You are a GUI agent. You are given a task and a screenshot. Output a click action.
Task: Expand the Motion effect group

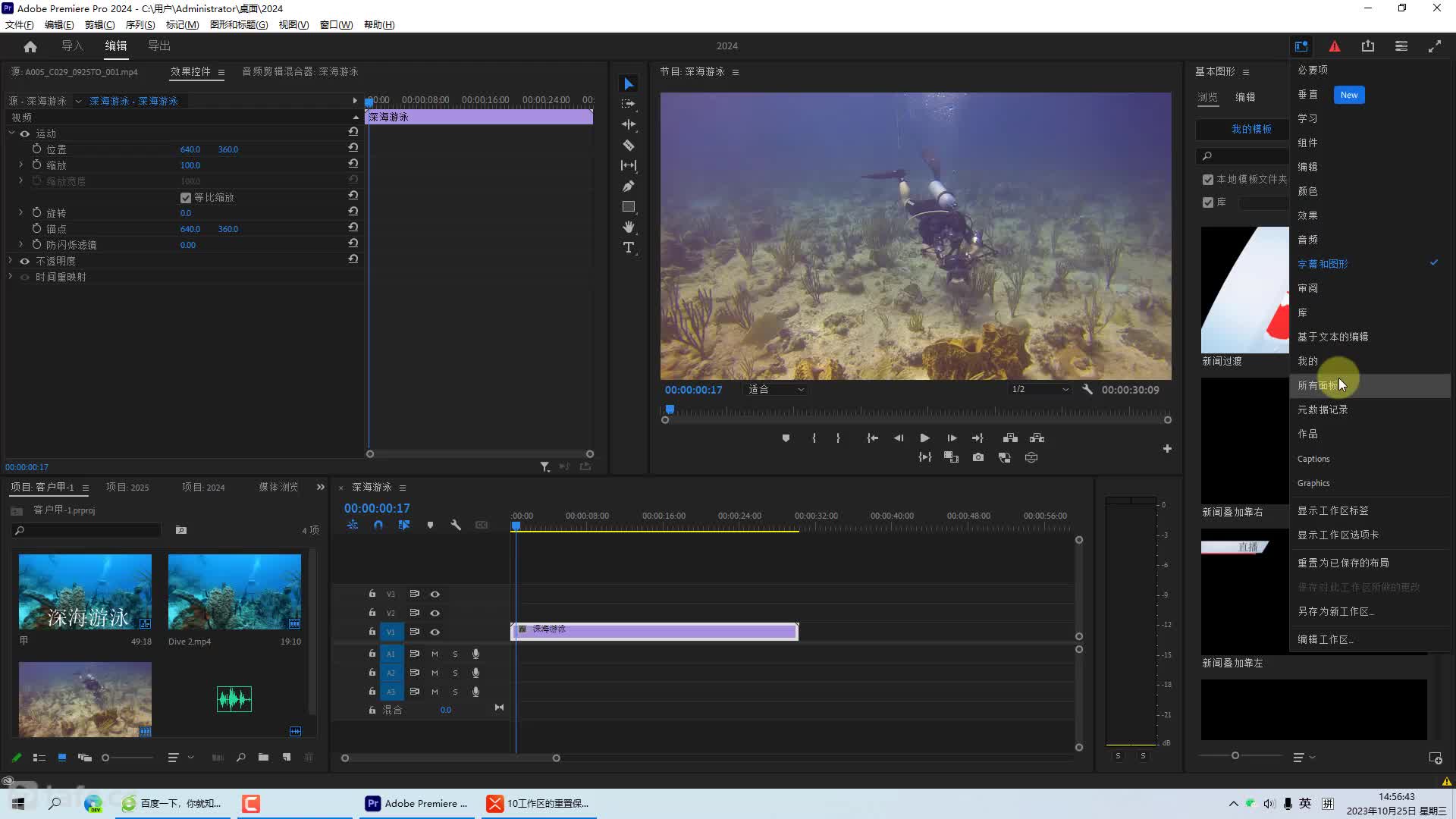coord(11,133)
